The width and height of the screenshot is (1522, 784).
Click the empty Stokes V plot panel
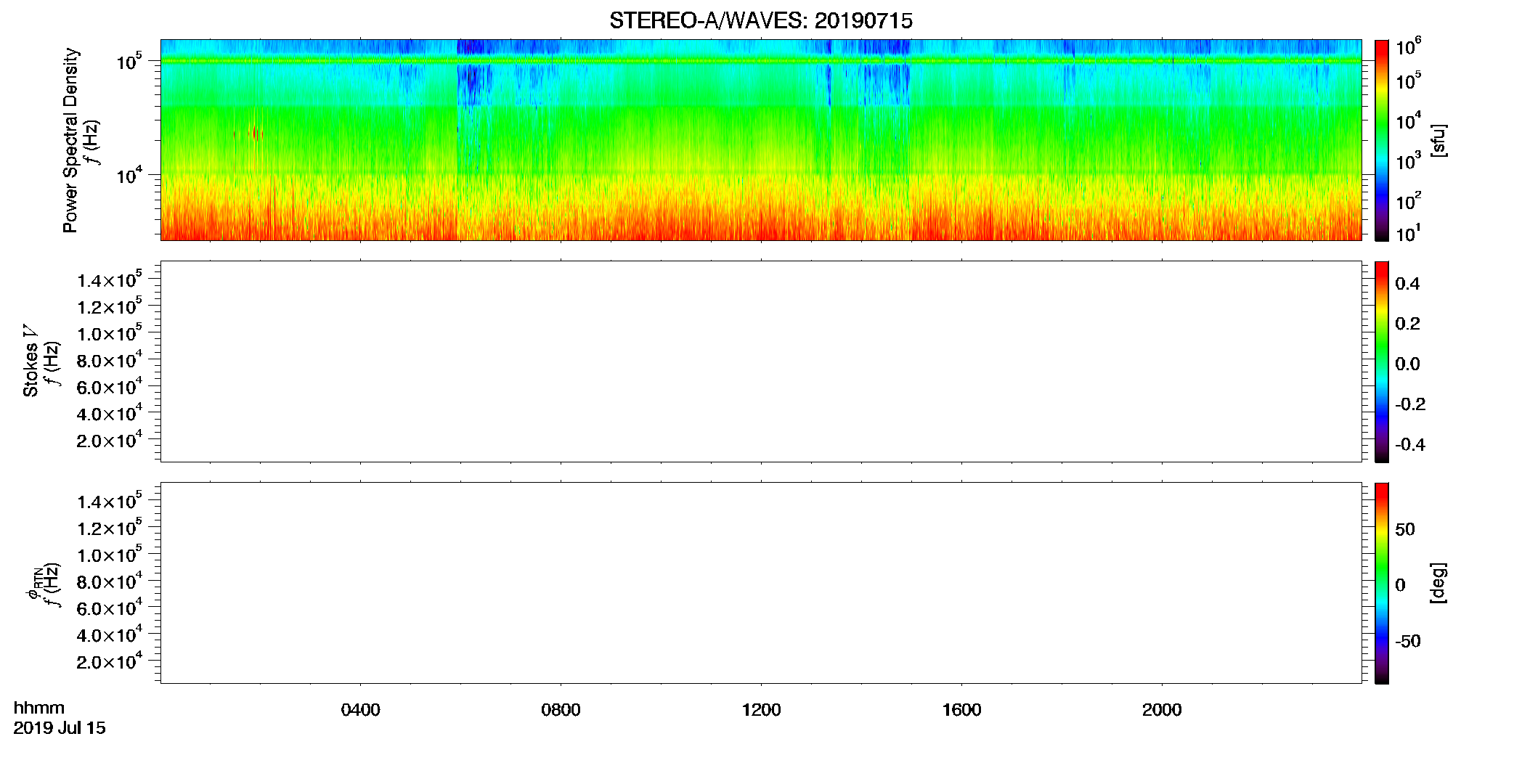coord(761,362)
